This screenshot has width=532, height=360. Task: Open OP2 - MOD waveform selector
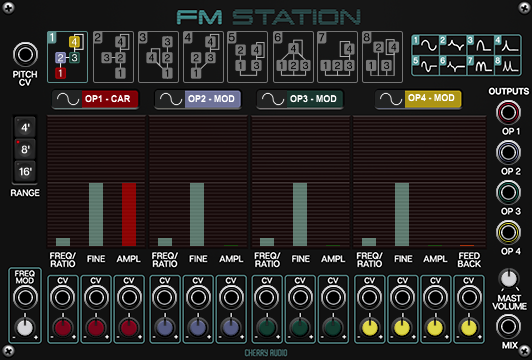tap(198, 99)
